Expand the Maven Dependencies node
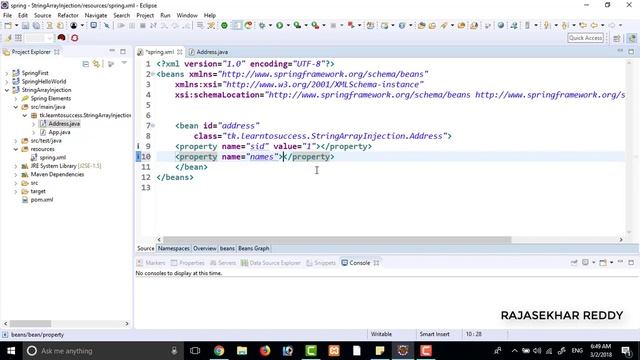This screenshot has height=360, width=640. [x=16, y=174]
